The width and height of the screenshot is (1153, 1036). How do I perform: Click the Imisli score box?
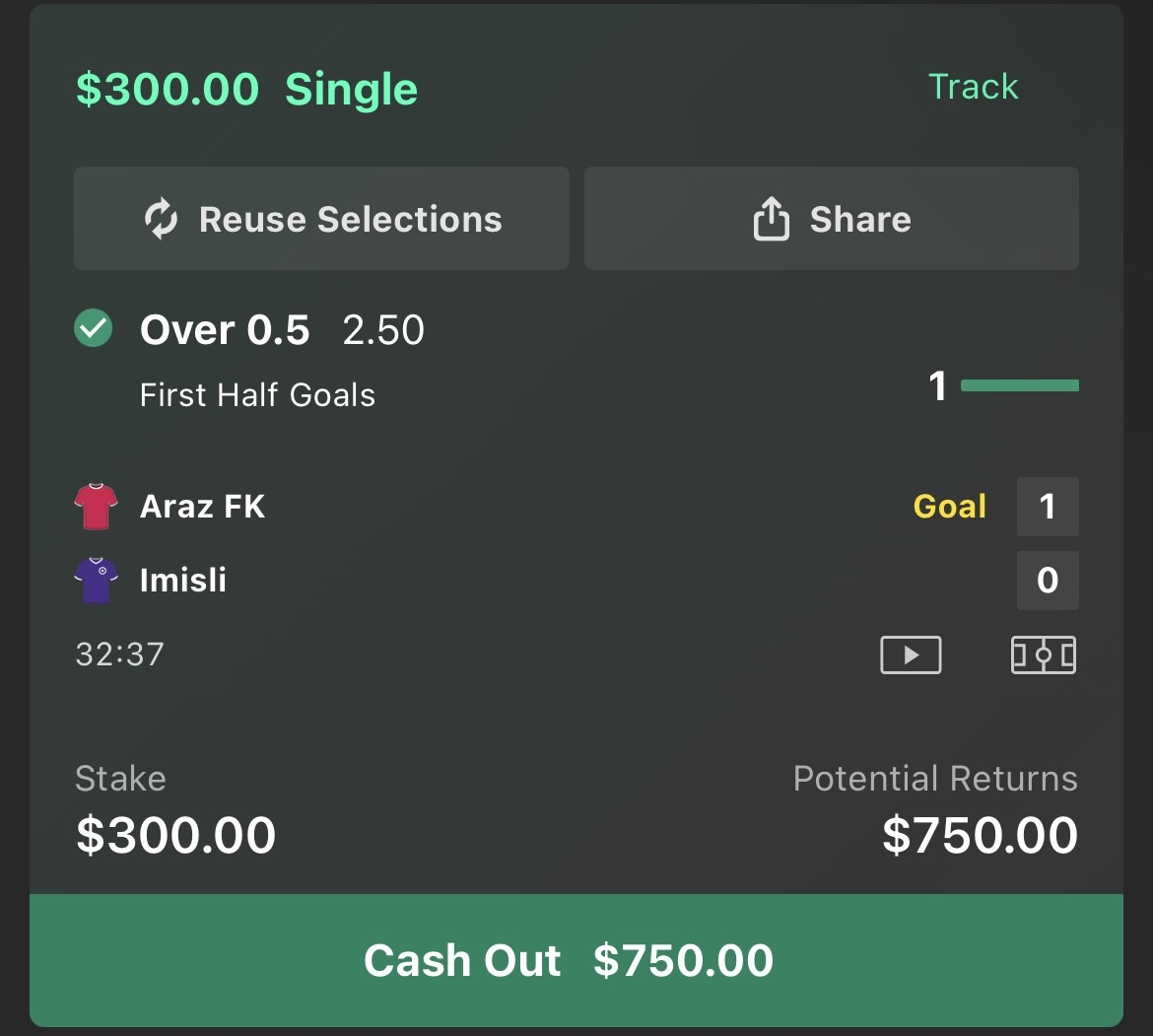point(1047,580)
